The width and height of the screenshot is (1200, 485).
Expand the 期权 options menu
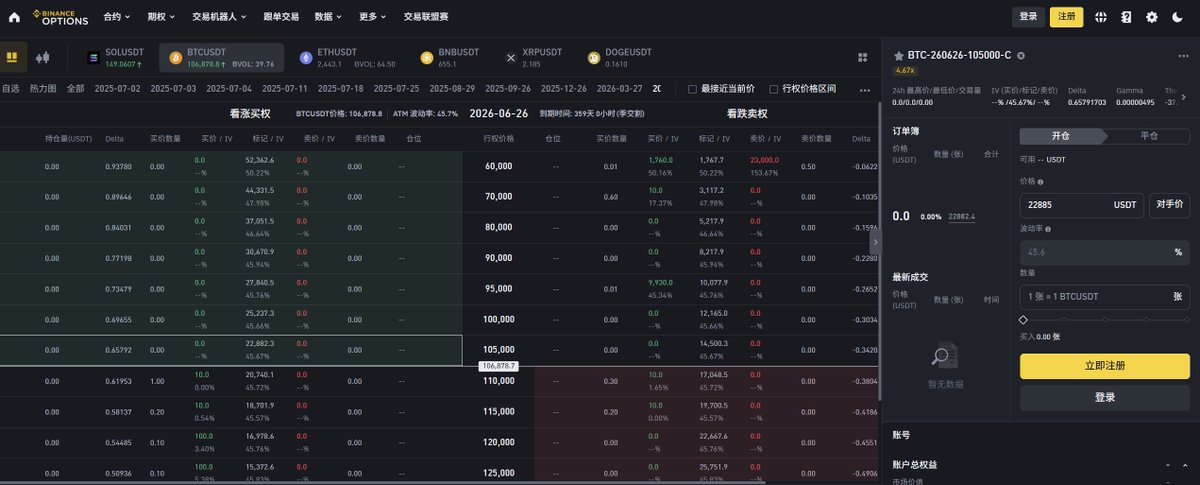(x=162, y=17)
